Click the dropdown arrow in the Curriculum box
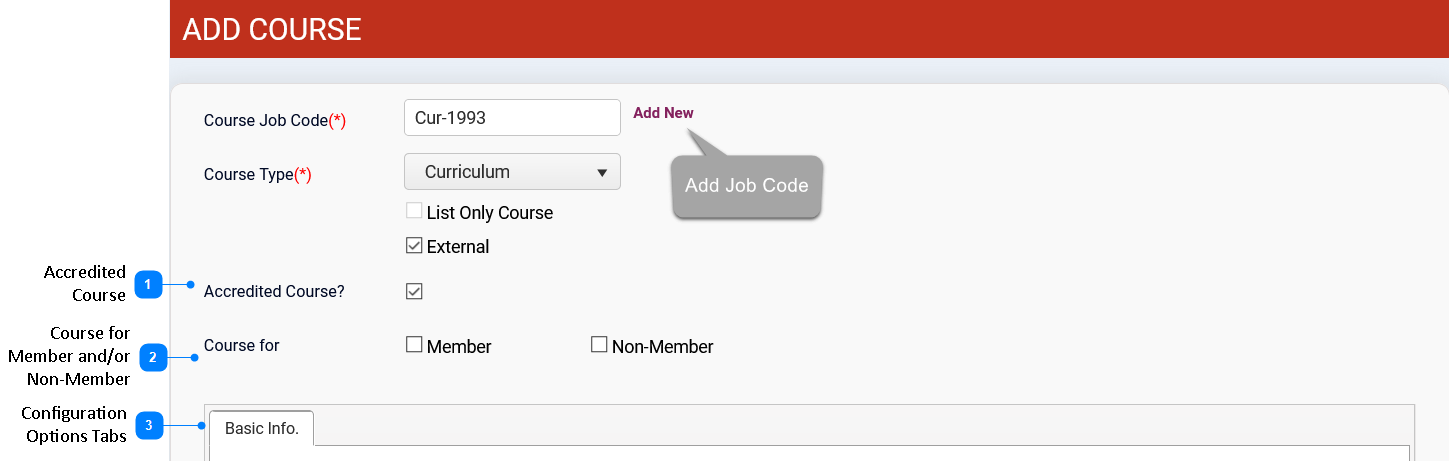This screenshot has height=461, width=1449. point(602,172)
